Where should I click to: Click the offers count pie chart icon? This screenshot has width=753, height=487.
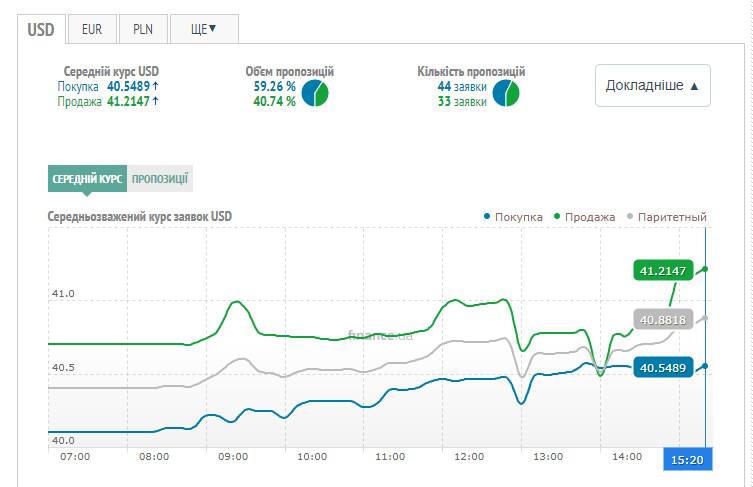(506, 94)
